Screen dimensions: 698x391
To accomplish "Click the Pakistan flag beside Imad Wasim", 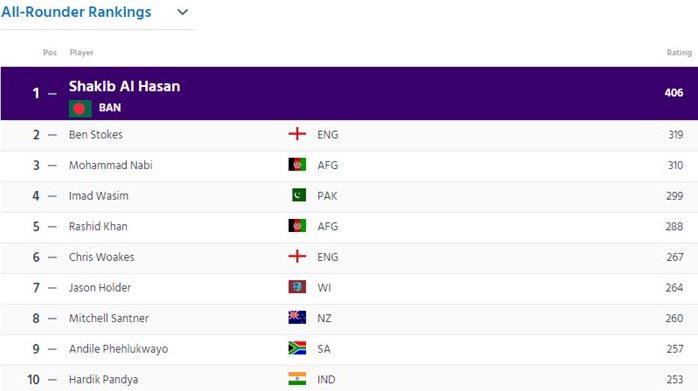I will (x=299, y=195).
